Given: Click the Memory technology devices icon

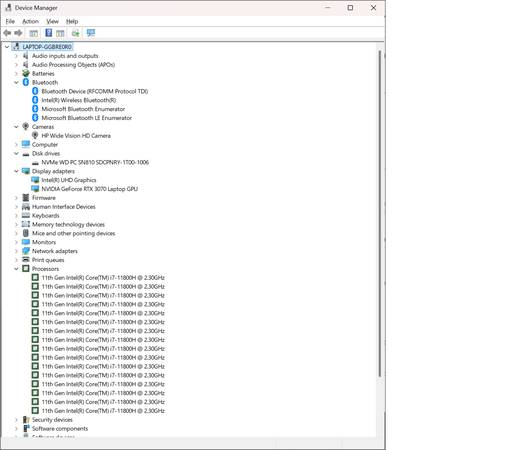Looking at the screenshot, I should (26, 224).
